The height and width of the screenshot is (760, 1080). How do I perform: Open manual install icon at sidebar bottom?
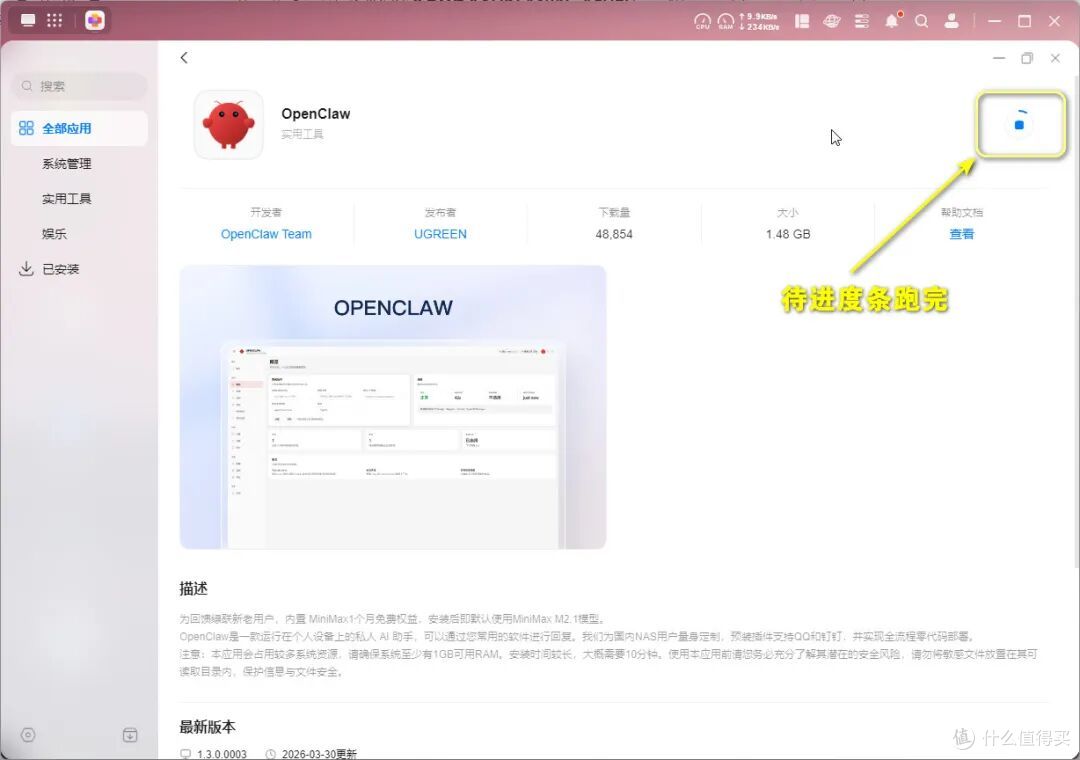coord(129,735)
